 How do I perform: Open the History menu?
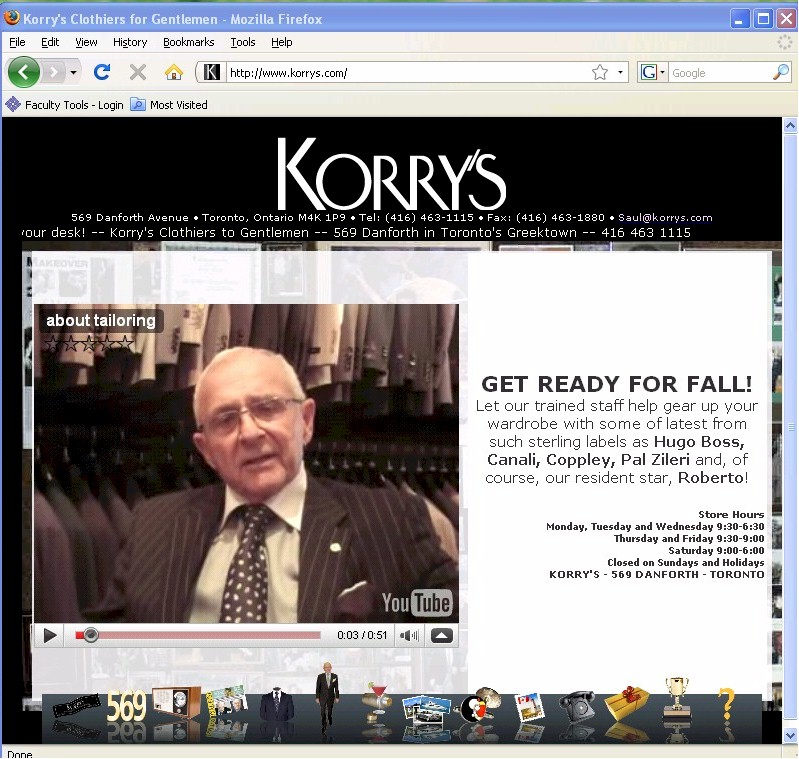pyautogui.click(x=130, y=42)
